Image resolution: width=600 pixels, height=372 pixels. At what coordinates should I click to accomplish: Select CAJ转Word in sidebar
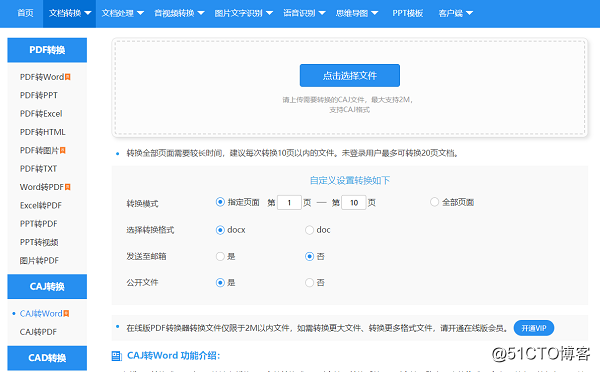[41, 313]
